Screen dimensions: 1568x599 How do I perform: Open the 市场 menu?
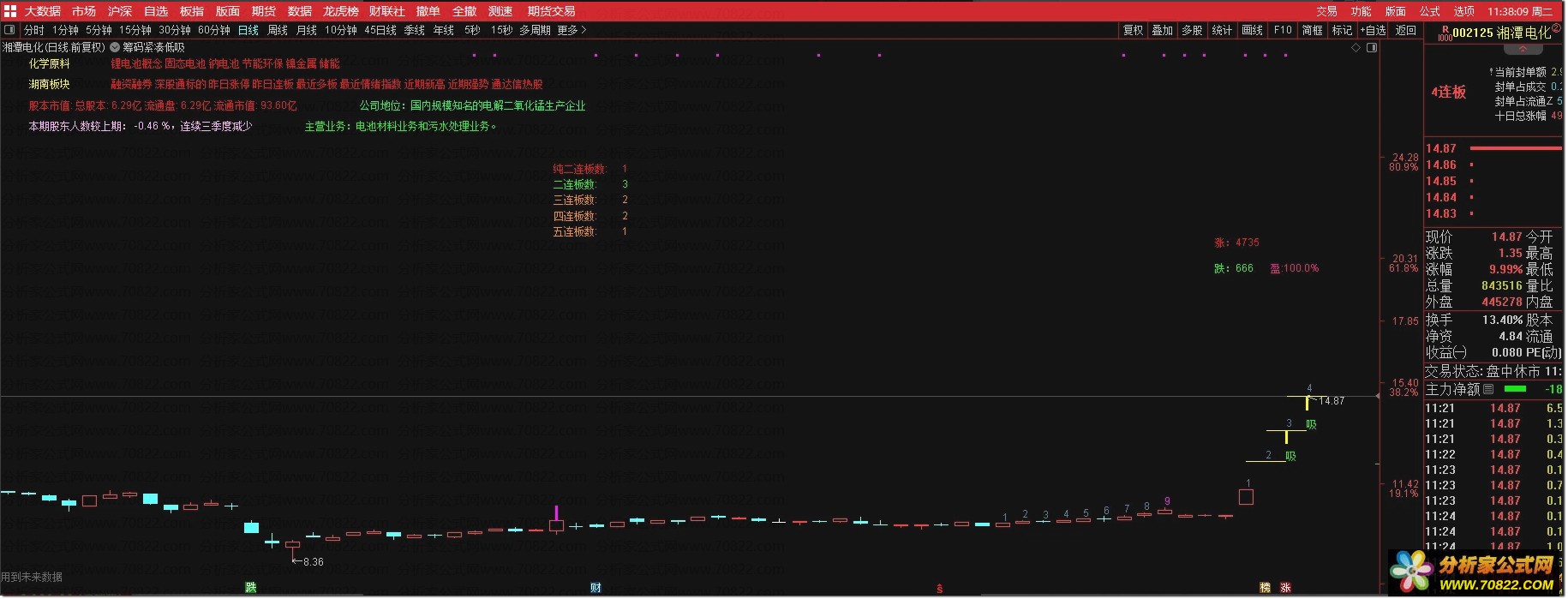(x=84, y=11)
